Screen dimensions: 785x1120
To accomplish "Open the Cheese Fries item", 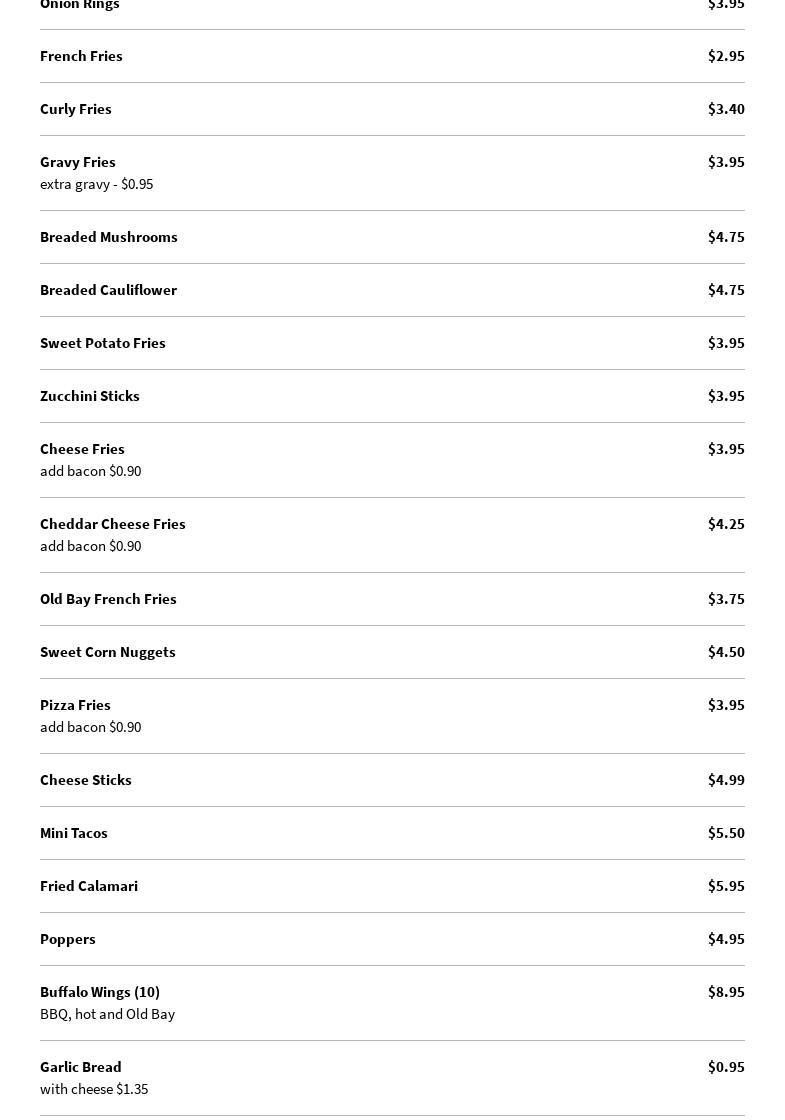I will (x=82, y=449).
